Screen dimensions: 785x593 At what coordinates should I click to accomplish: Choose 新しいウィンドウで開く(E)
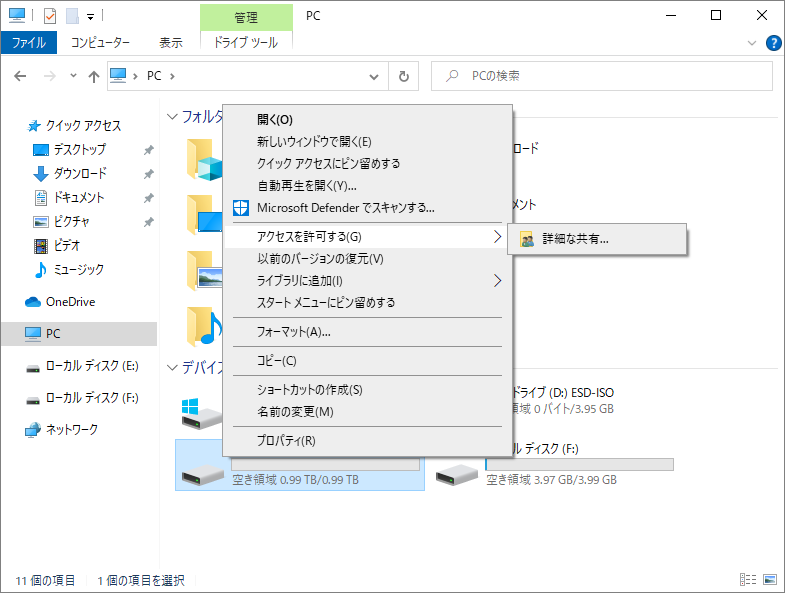click(x=367, y=142)
